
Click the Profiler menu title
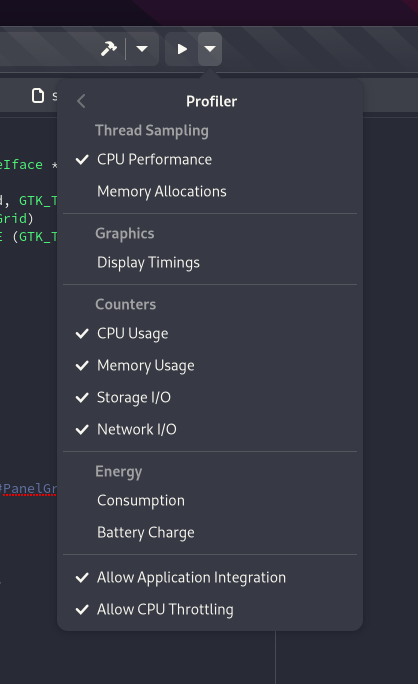(x=211, y=101)
